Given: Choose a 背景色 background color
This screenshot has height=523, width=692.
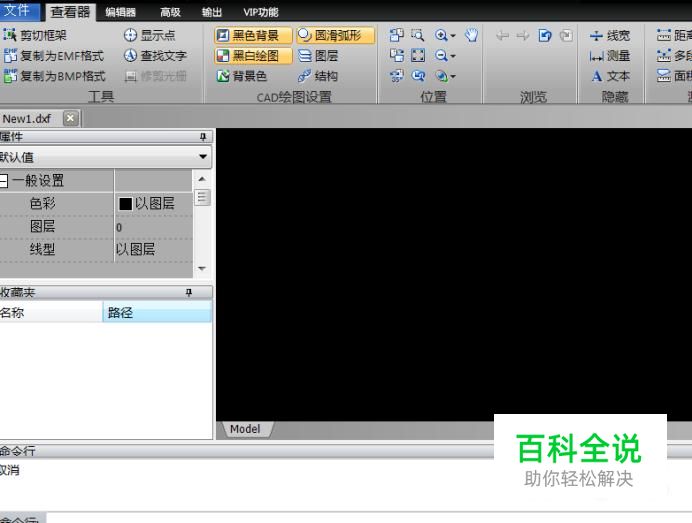Looking at the screenshot, I should [x=241, y=76].
